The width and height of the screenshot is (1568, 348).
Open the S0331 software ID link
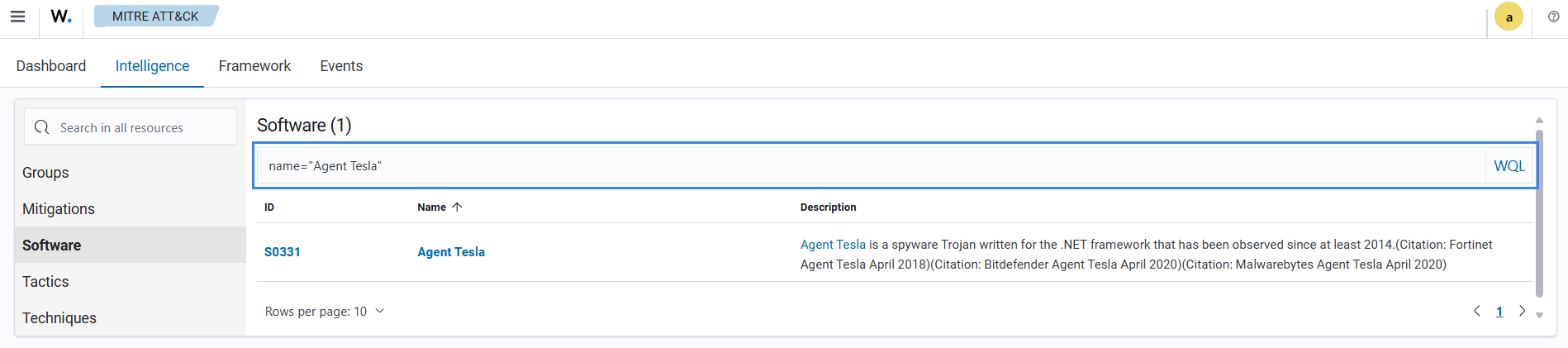pos(282,252)
